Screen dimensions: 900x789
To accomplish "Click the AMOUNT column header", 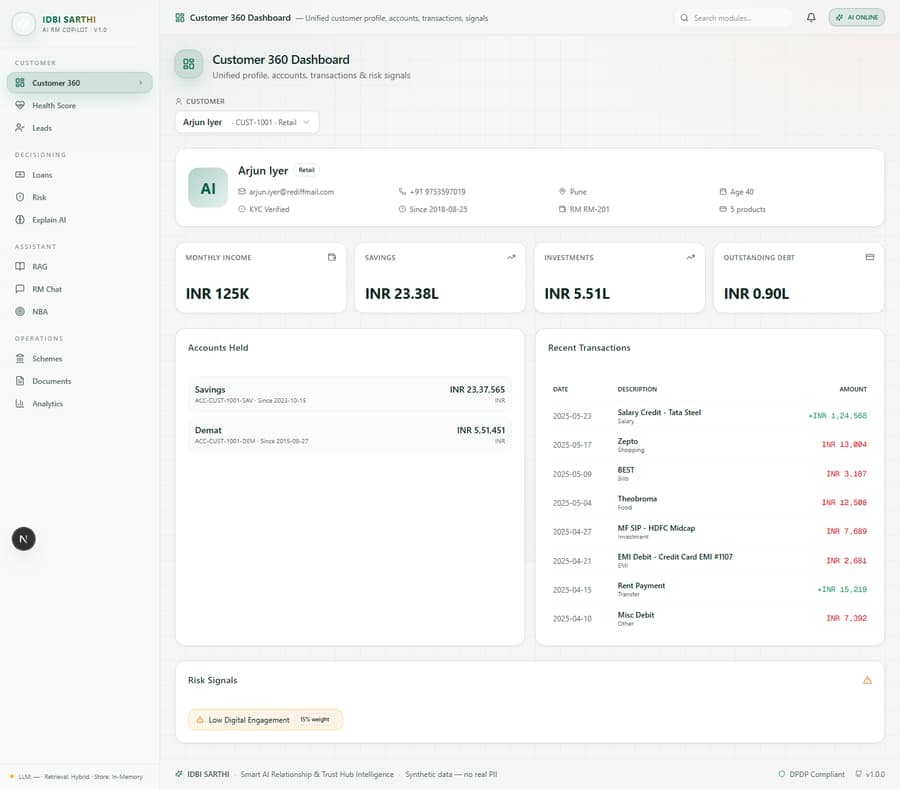I will [853, 389].
